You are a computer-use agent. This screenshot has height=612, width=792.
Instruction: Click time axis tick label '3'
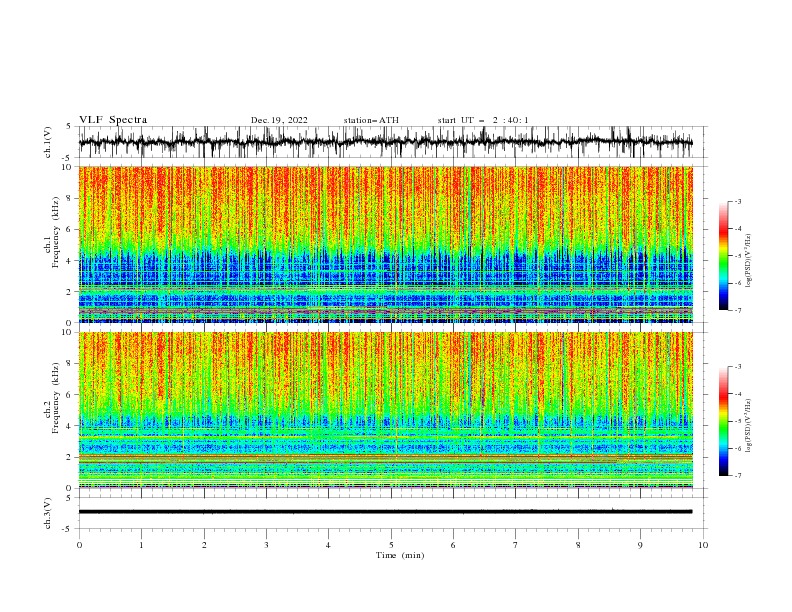(266, 545)
